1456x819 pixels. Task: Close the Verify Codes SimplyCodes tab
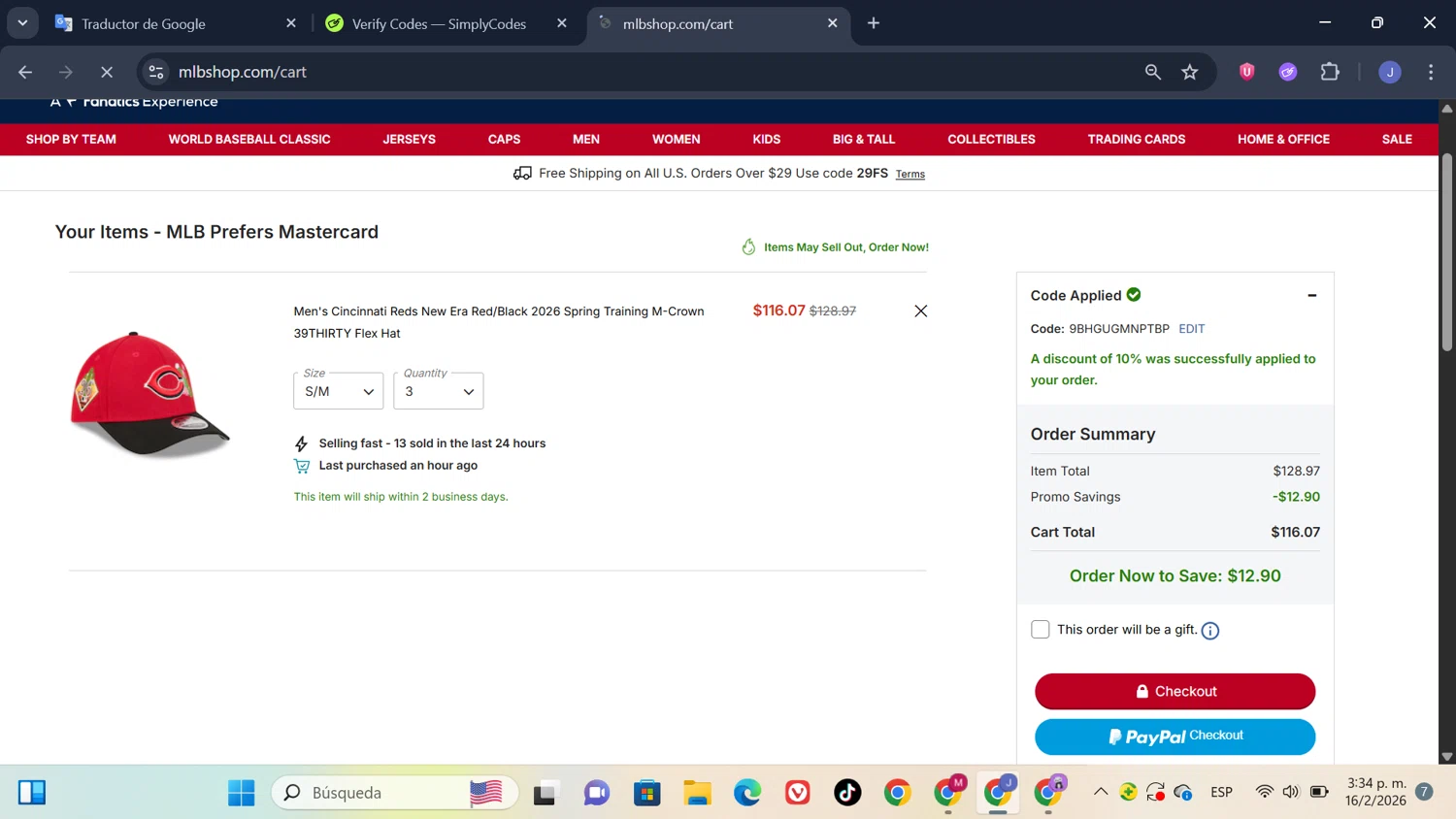coord(562,23)
